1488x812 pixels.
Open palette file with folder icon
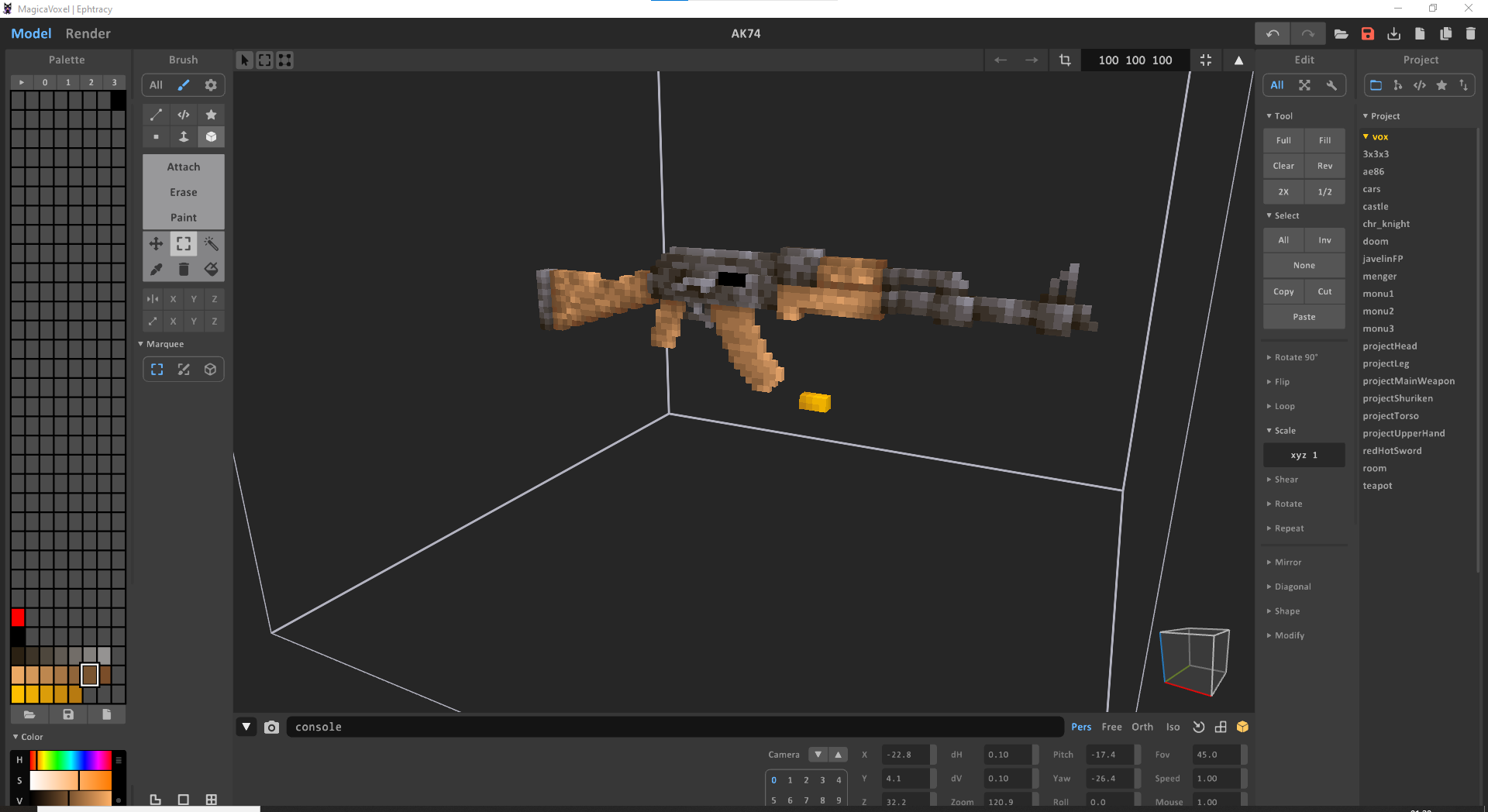click(29, 714)
